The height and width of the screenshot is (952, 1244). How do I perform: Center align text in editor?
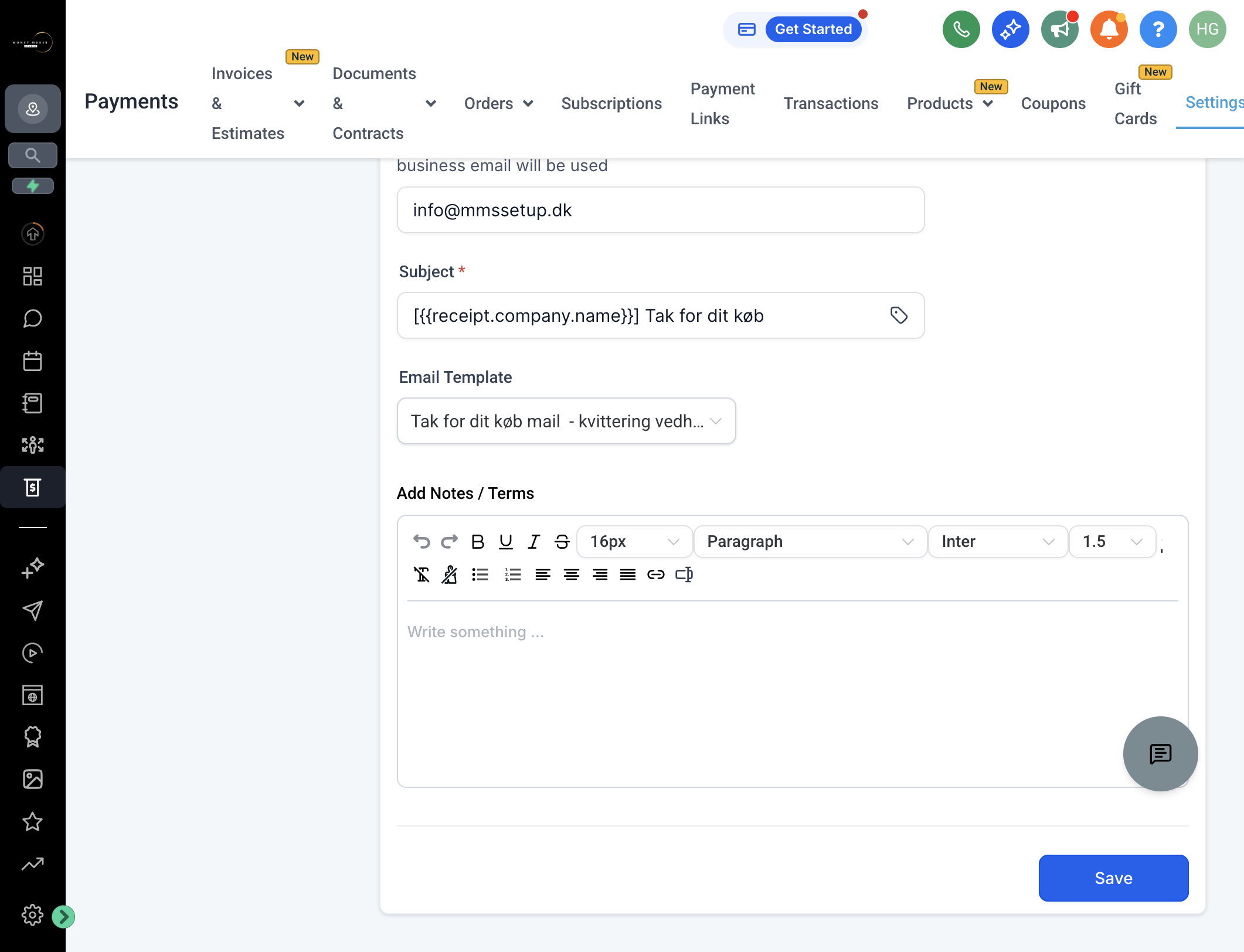pyautogui.click(x=572, y=574)
